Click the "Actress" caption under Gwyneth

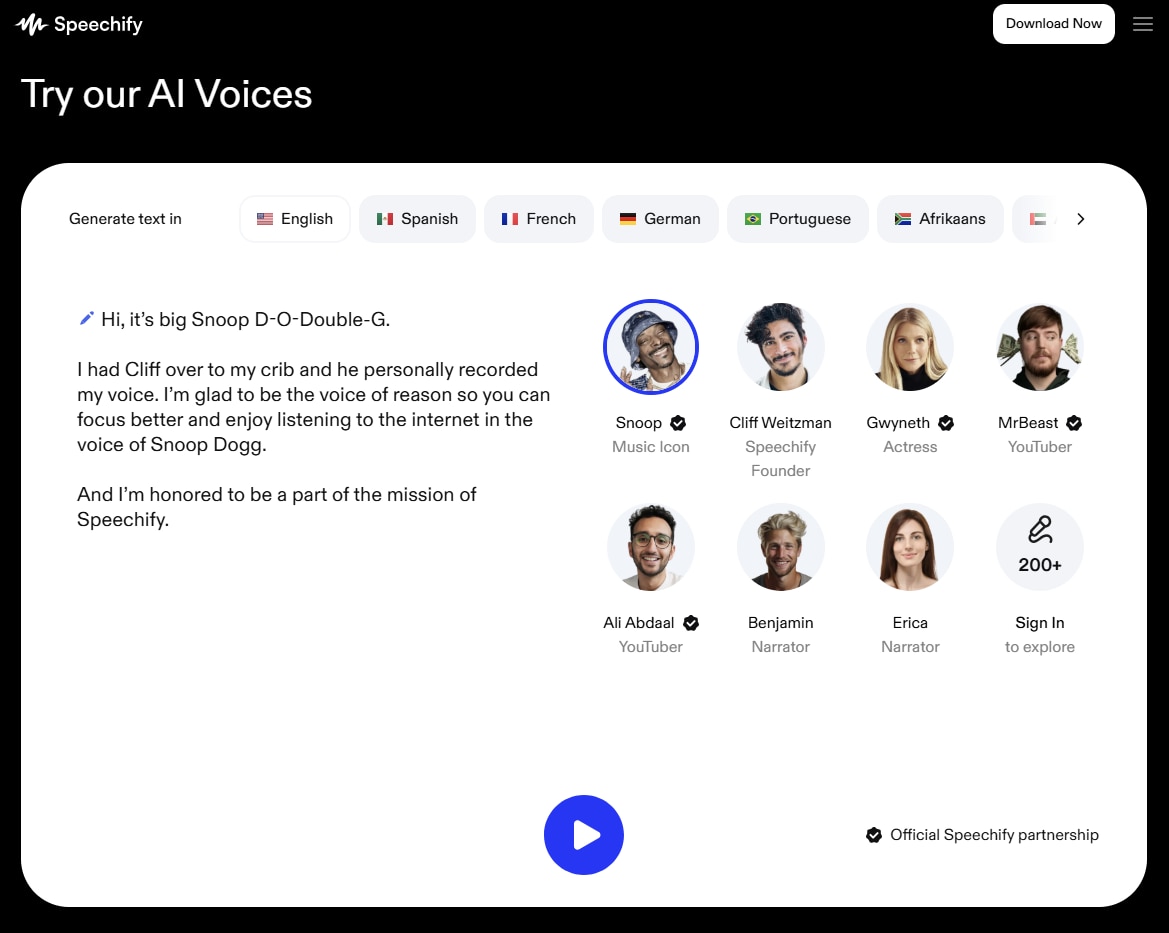(x=910, y=447)
